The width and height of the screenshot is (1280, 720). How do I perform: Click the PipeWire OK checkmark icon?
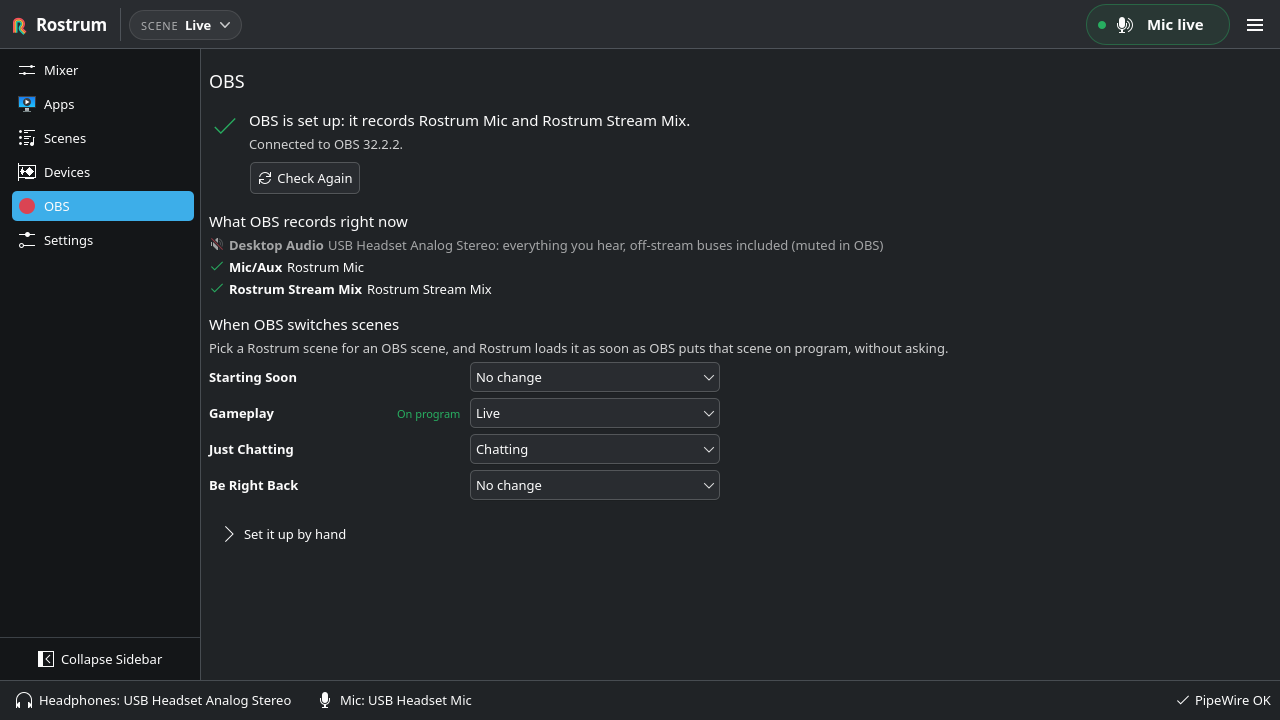click(x=1183, y=700)
